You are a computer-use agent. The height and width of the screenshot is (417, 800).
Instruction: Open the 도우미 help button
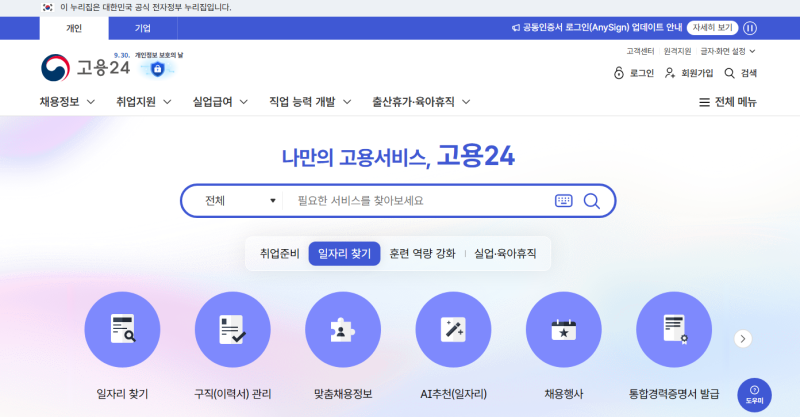[754, 395]
